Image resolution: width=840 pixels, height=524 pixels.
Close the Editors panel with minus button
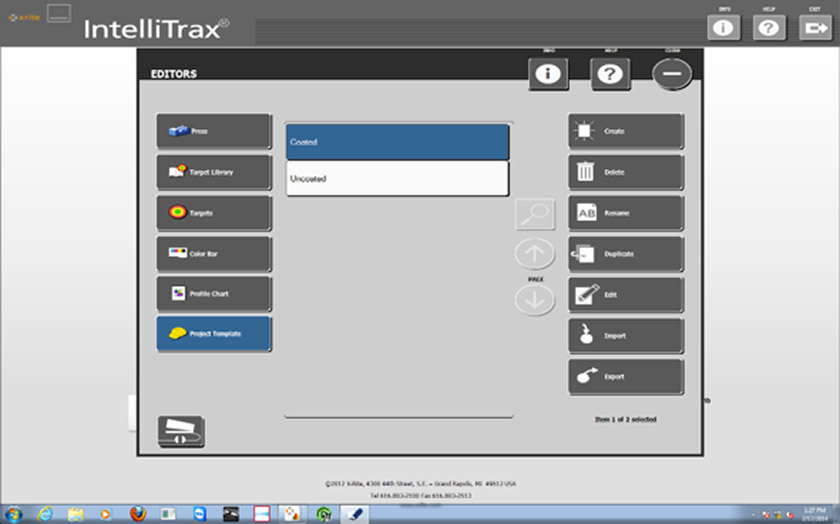(672, 73)
